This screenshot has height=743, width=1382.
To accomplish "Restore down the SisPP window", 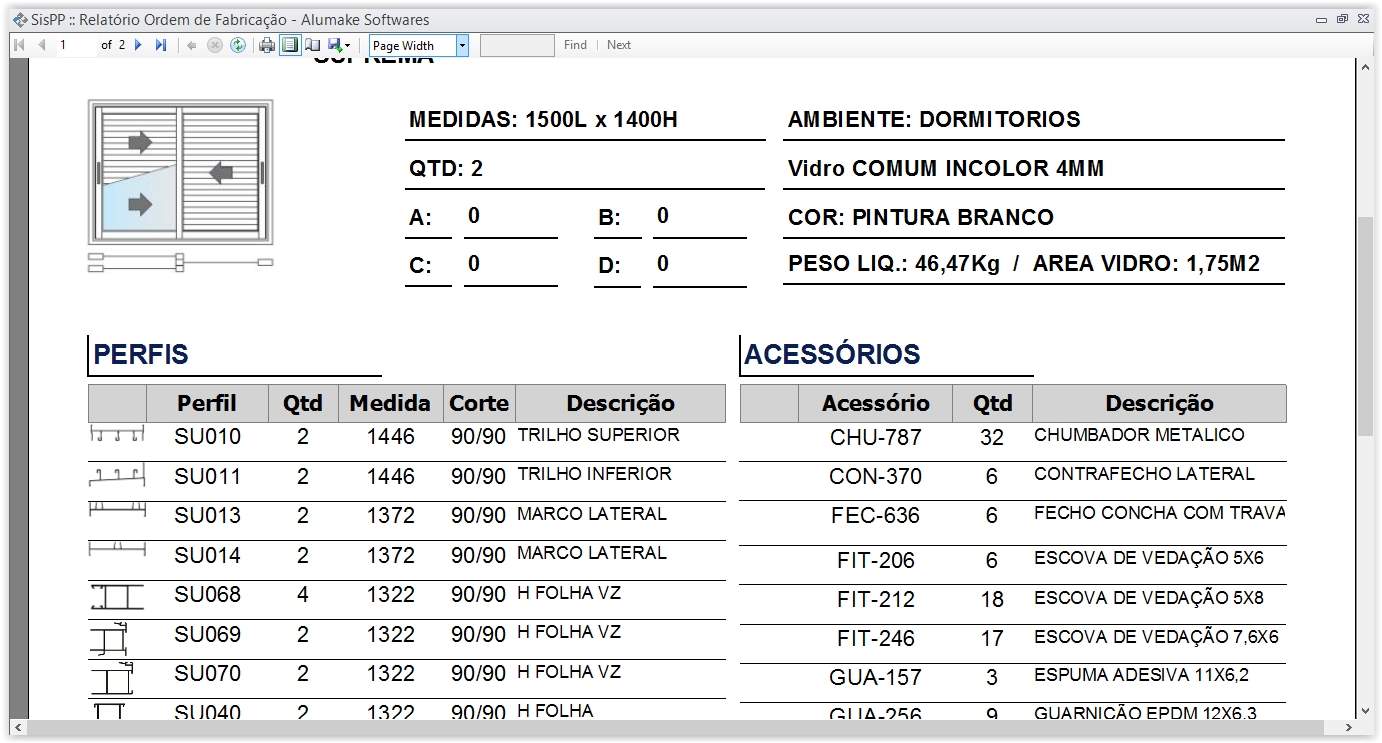I will 1342,19.
